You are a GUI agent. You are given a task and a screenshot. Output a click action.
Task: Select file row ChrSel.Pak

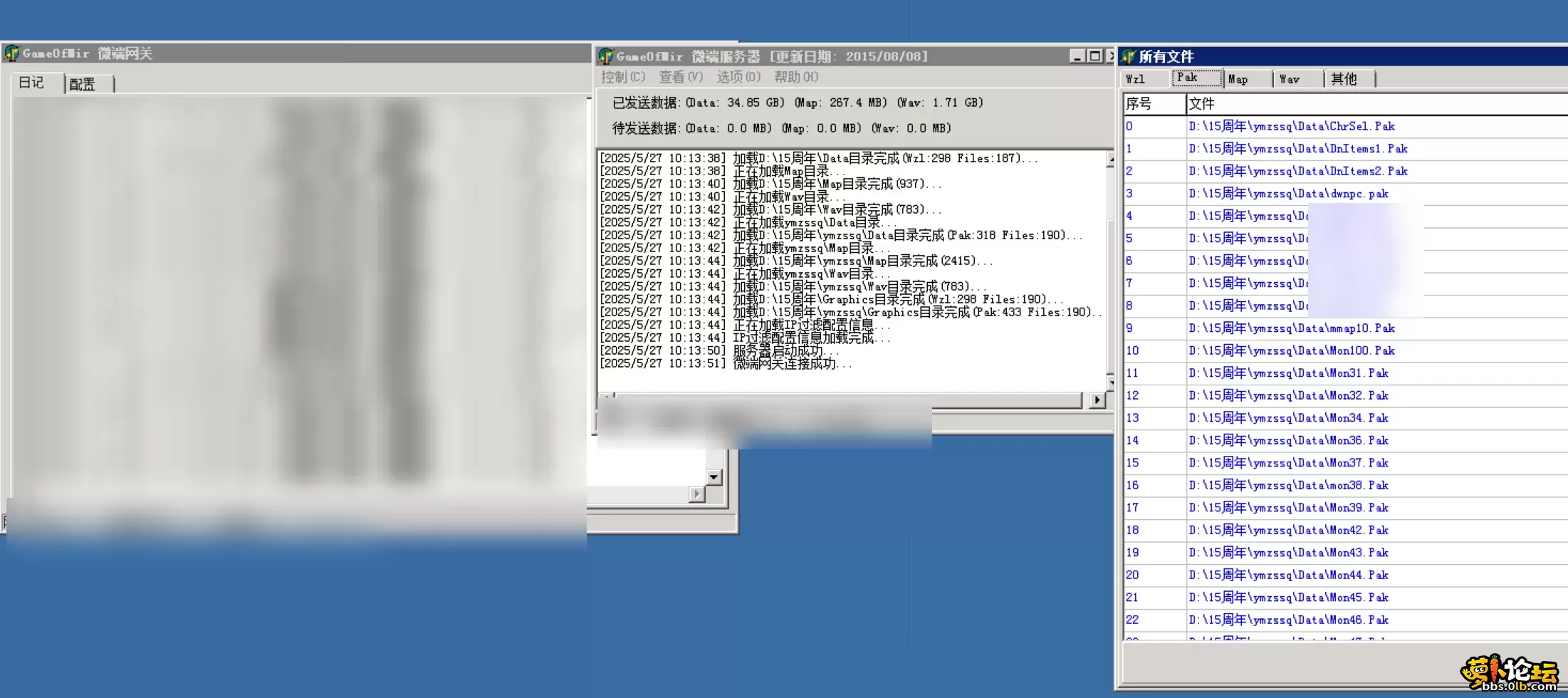click(1346, 126)
